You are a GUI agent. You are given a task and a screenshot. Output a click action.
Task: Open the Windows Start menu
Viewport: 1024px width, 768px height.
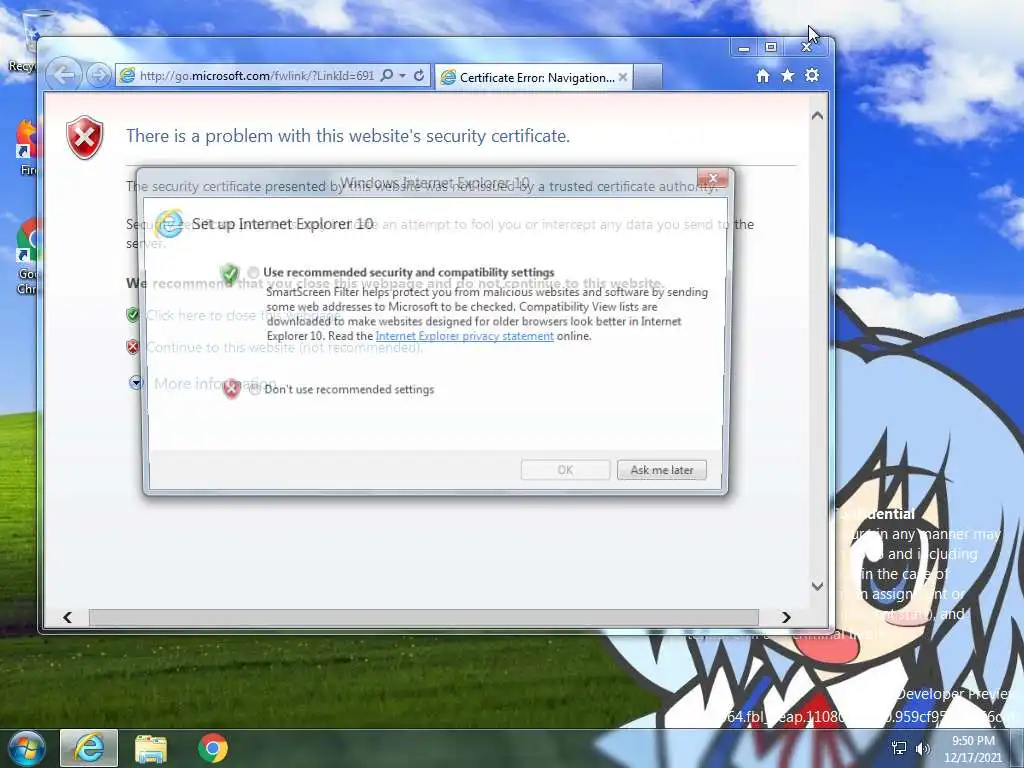click(26, 748)
